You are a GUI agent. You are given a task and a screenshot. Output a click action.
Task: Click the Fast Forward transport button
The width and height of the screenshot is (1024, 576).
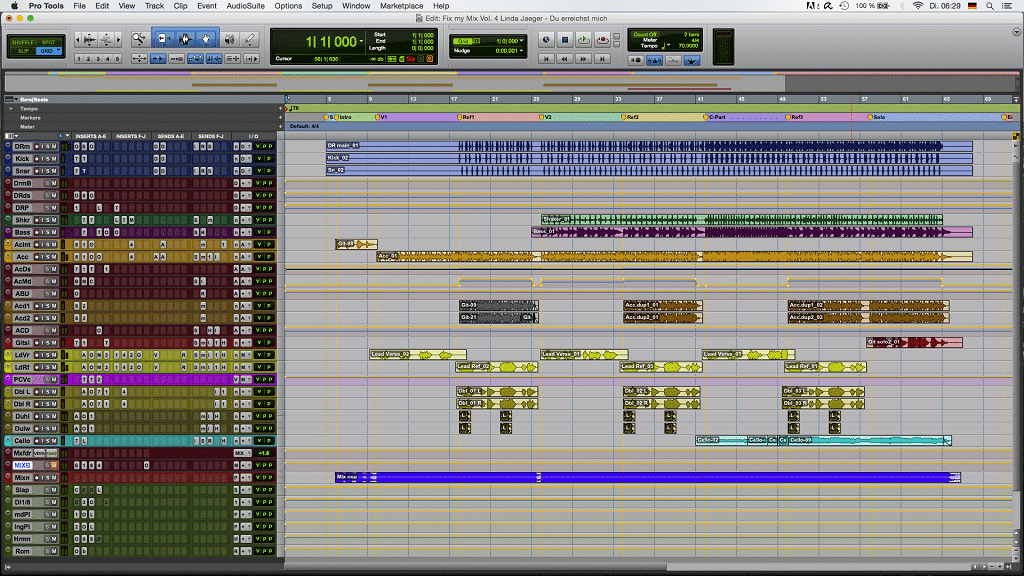tap(583, 59)
